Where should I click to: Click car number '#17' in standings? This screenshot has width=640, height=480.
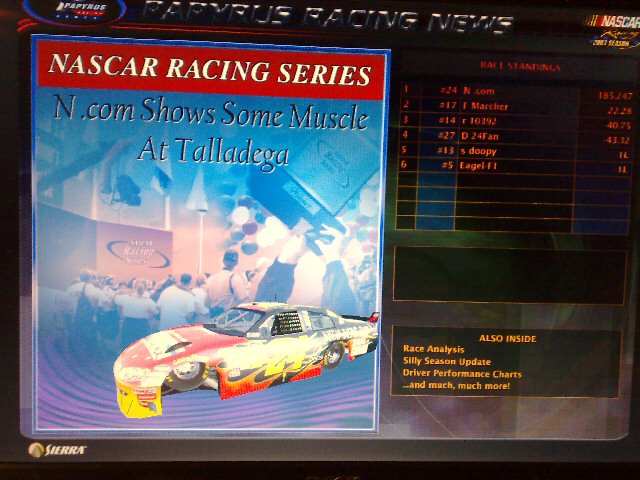(x=448, y=105)
